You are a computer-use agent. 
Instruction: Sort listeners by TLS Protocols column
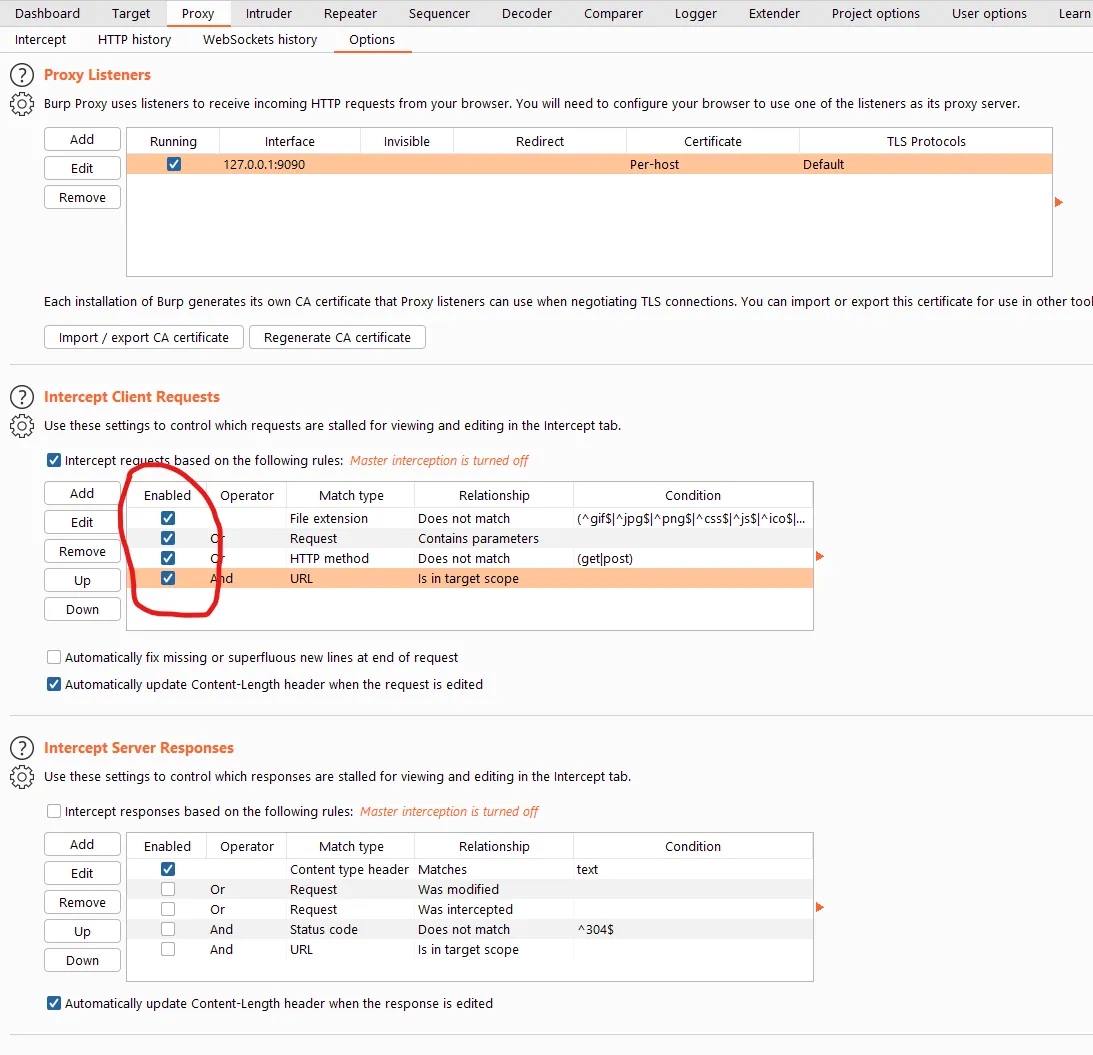[926, 142]
